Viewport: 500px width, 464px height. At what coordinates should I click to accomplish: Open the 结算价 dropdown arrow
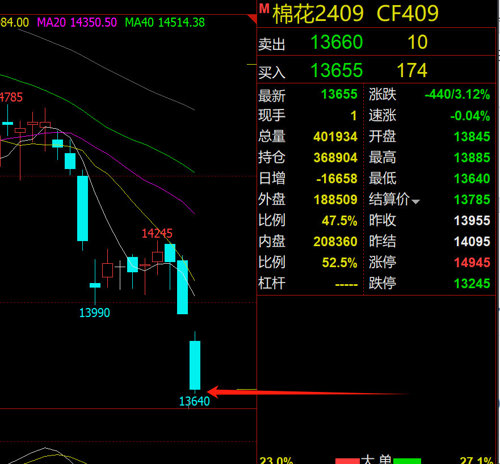416,202
